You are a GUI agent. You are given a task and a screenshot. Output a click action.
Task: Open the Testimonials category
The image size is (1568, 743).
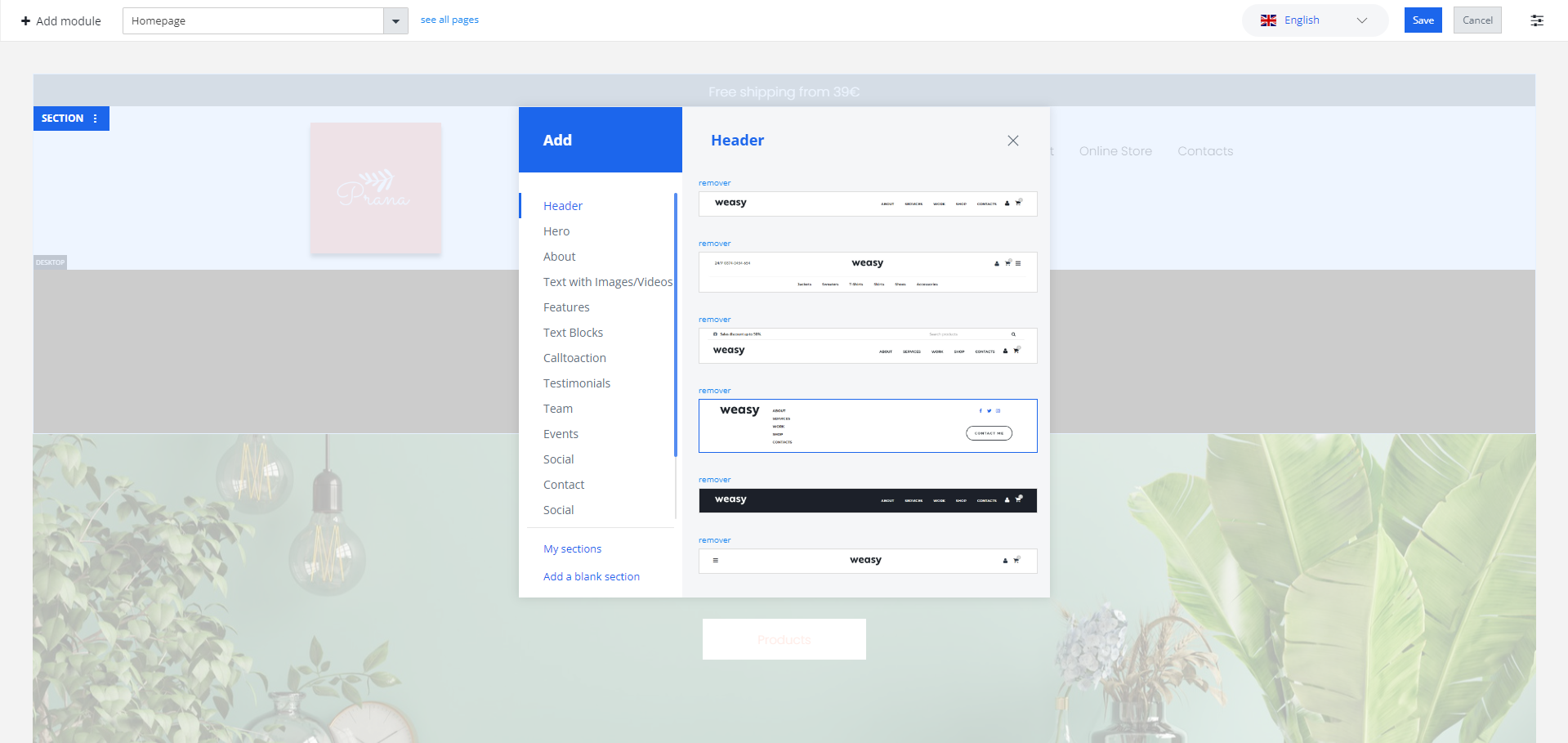[577, 383]
